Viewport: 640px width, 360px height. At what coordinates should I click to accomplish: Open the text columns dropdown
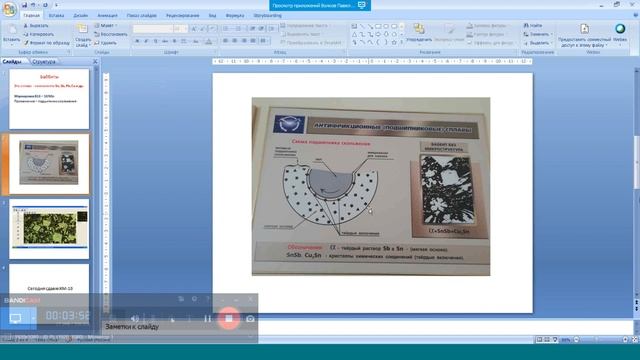point(264,41)
